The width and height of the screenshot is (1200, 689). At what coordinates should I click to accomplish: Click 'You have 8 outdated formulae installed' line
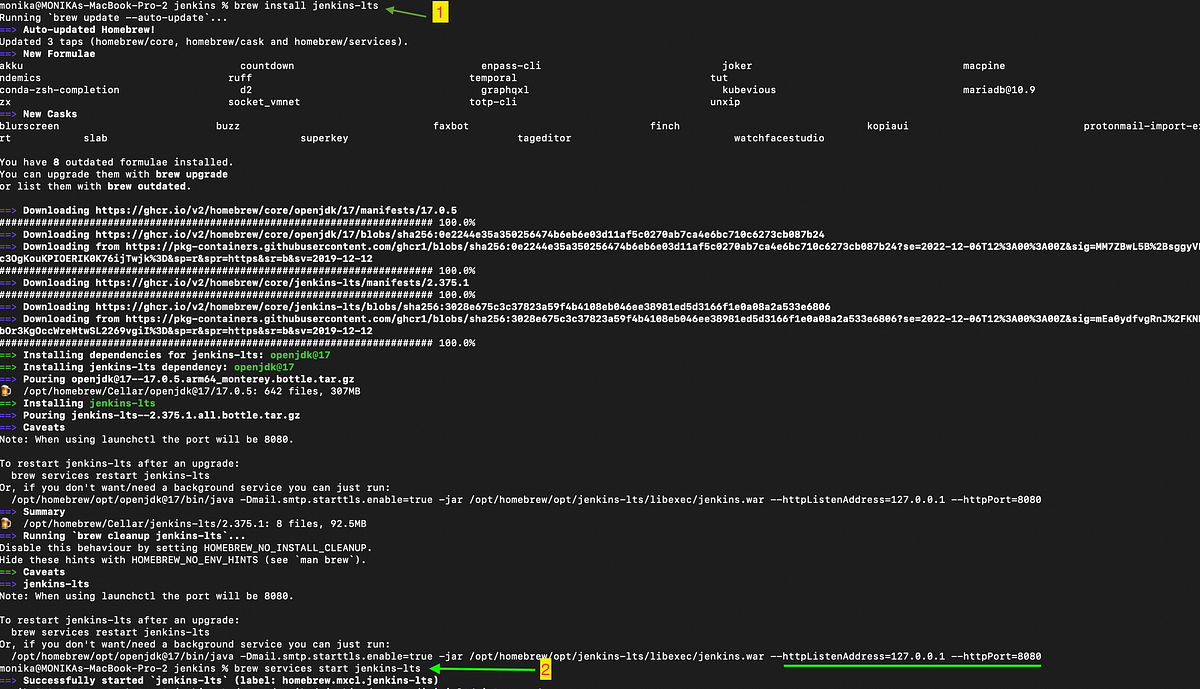(x=117, y=162)
